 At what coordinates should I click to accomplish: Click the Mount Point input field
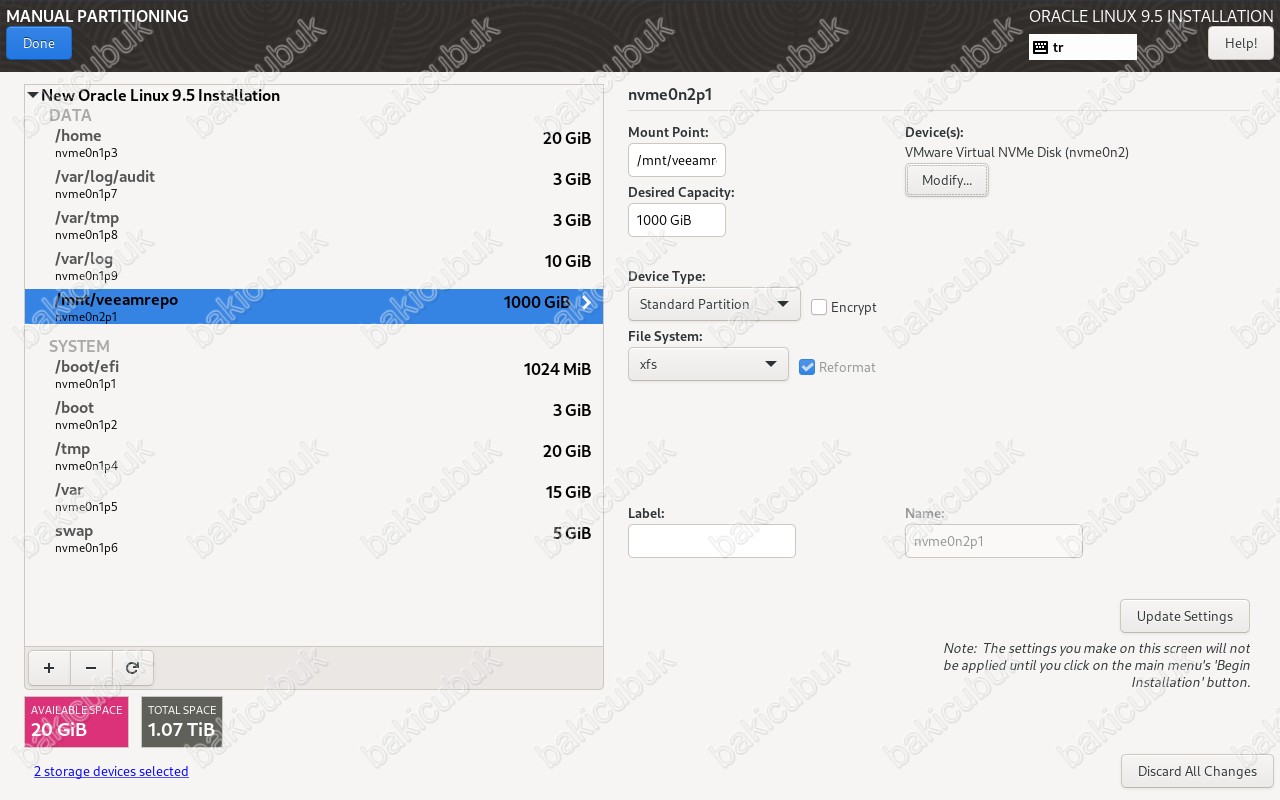click(x=677, y=160)
